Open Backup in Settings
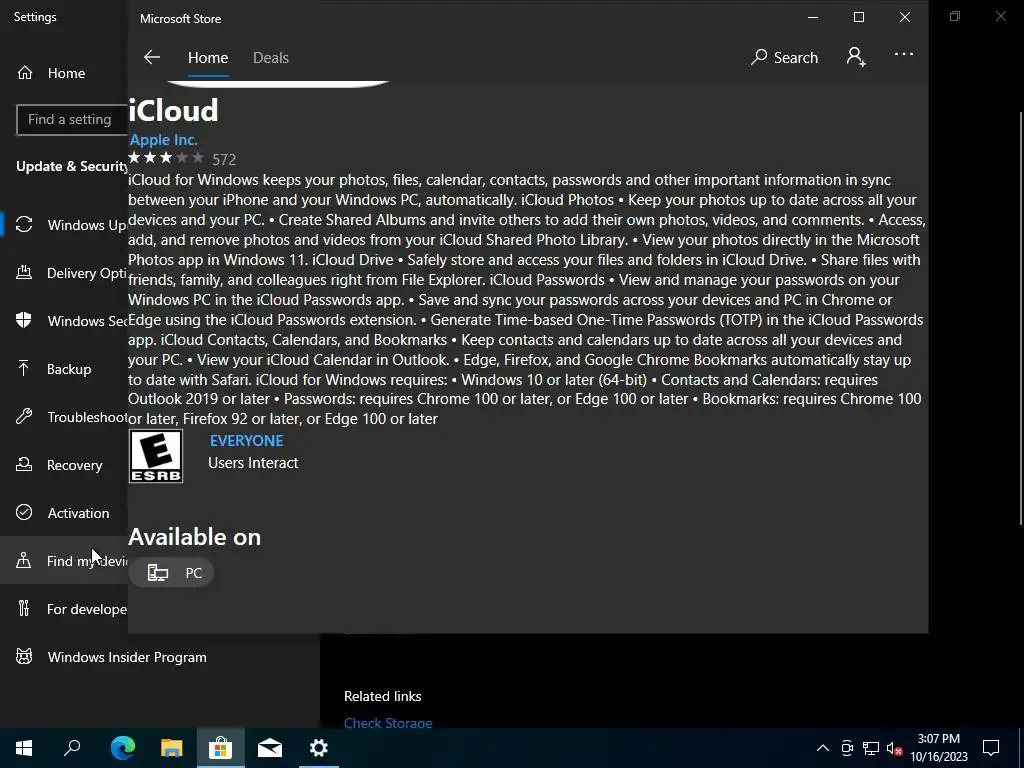The width and height of the screenshot is (1024, 768). [64, 369]
